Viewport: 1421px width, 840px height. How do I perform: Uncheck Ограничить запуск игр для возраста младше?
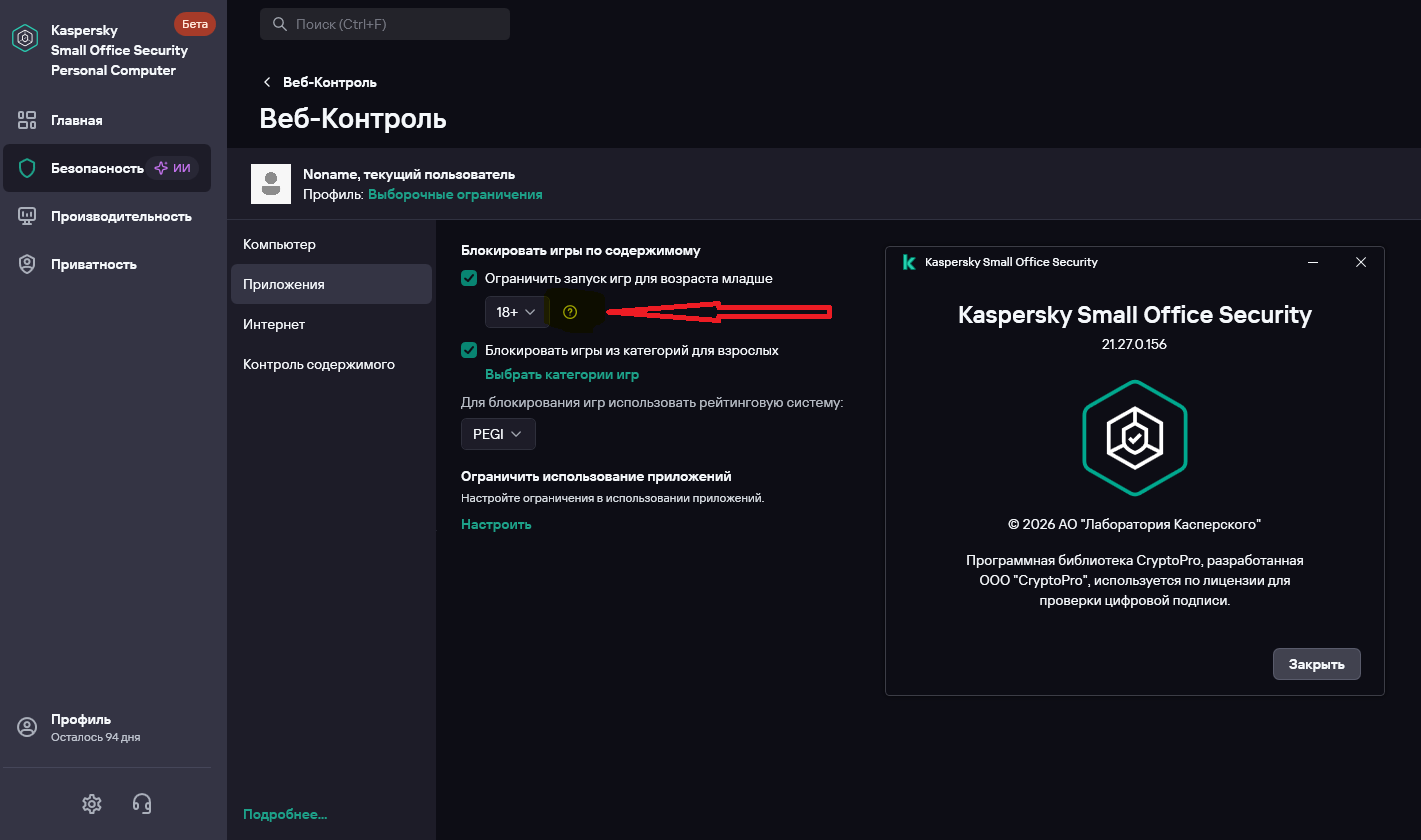click(x=469, y=278)
